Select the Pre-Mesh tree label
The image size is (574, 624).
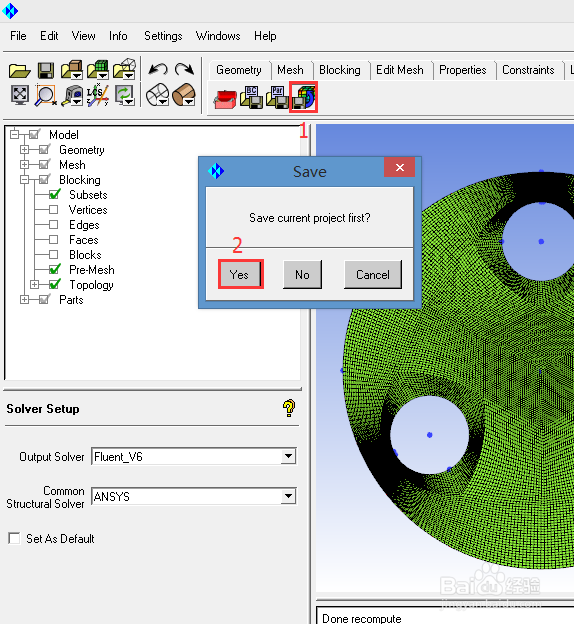click(92, 270)
